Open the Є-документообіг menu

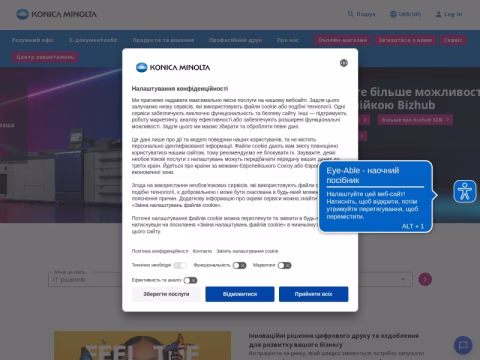point(93,40)
